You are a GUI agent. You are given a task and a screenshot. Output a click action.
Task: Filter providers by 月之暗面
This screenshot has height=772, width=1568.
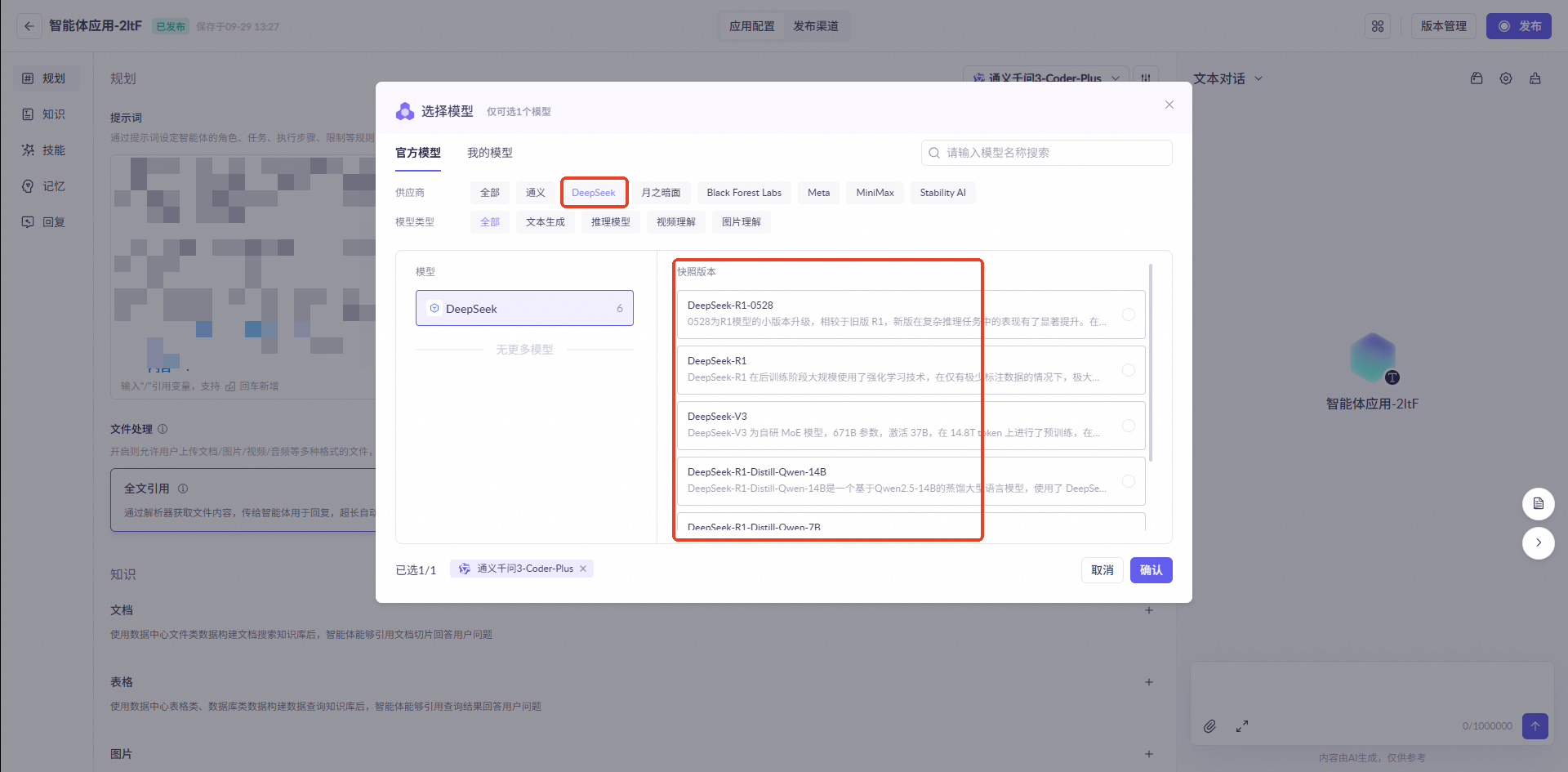661,193
